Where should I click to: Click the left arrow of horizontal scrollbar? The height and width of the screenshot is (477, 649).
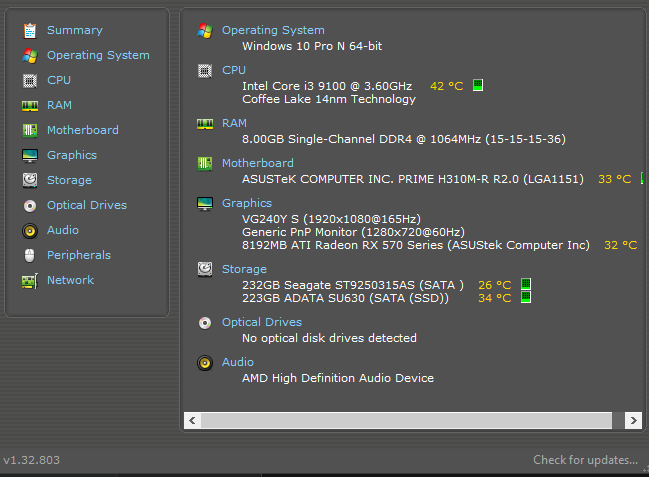click(x=192, y=421)
